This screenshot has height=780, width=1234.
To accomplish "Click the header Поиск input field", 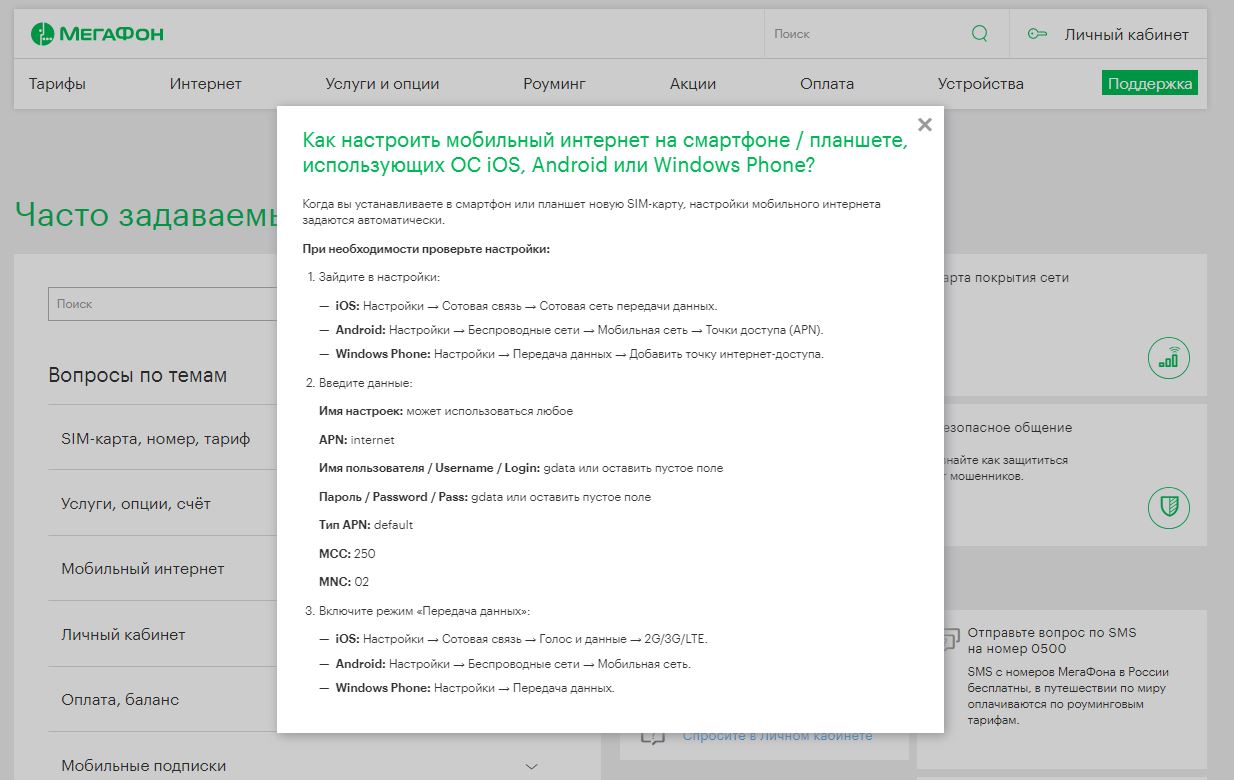I will tap(865, 34).
